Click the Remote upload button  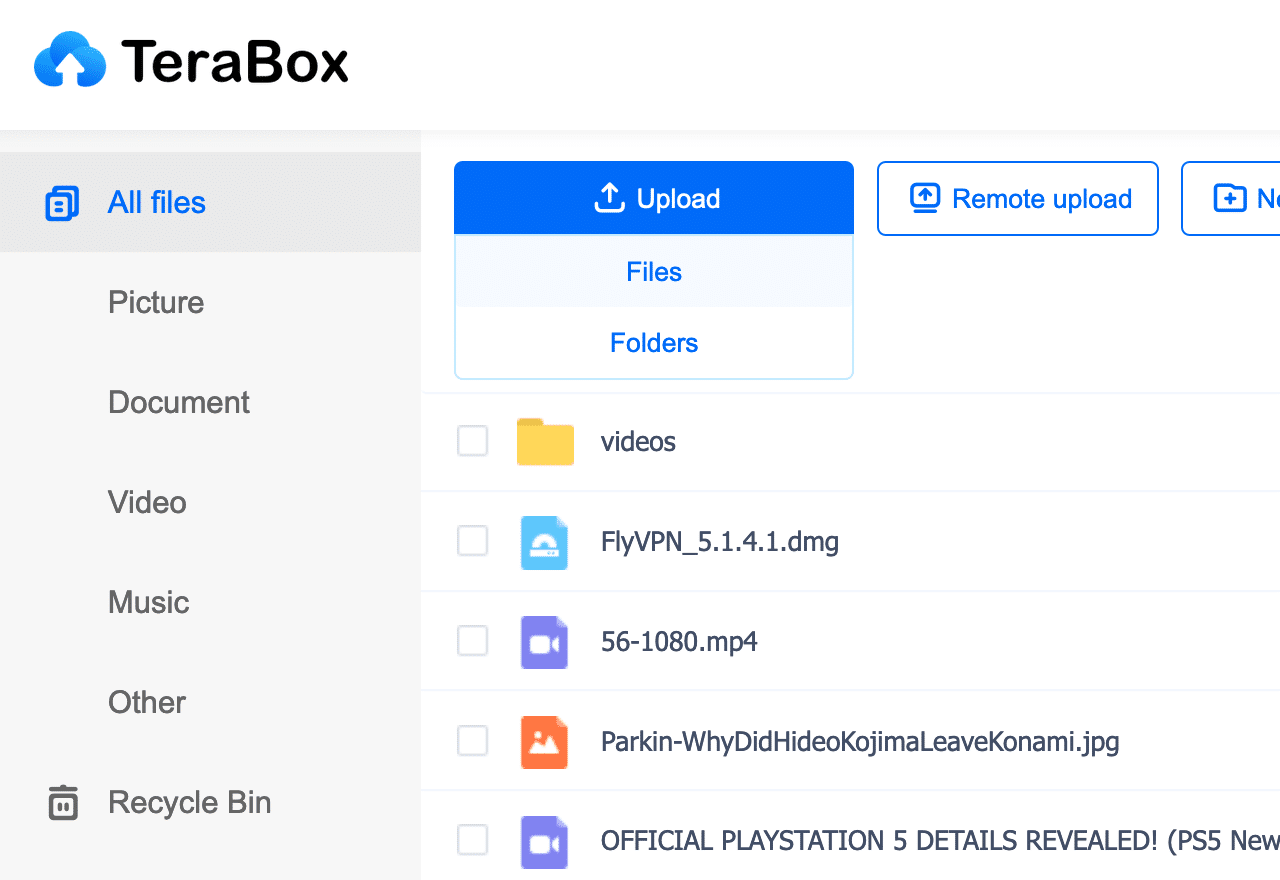point(1017,198)
